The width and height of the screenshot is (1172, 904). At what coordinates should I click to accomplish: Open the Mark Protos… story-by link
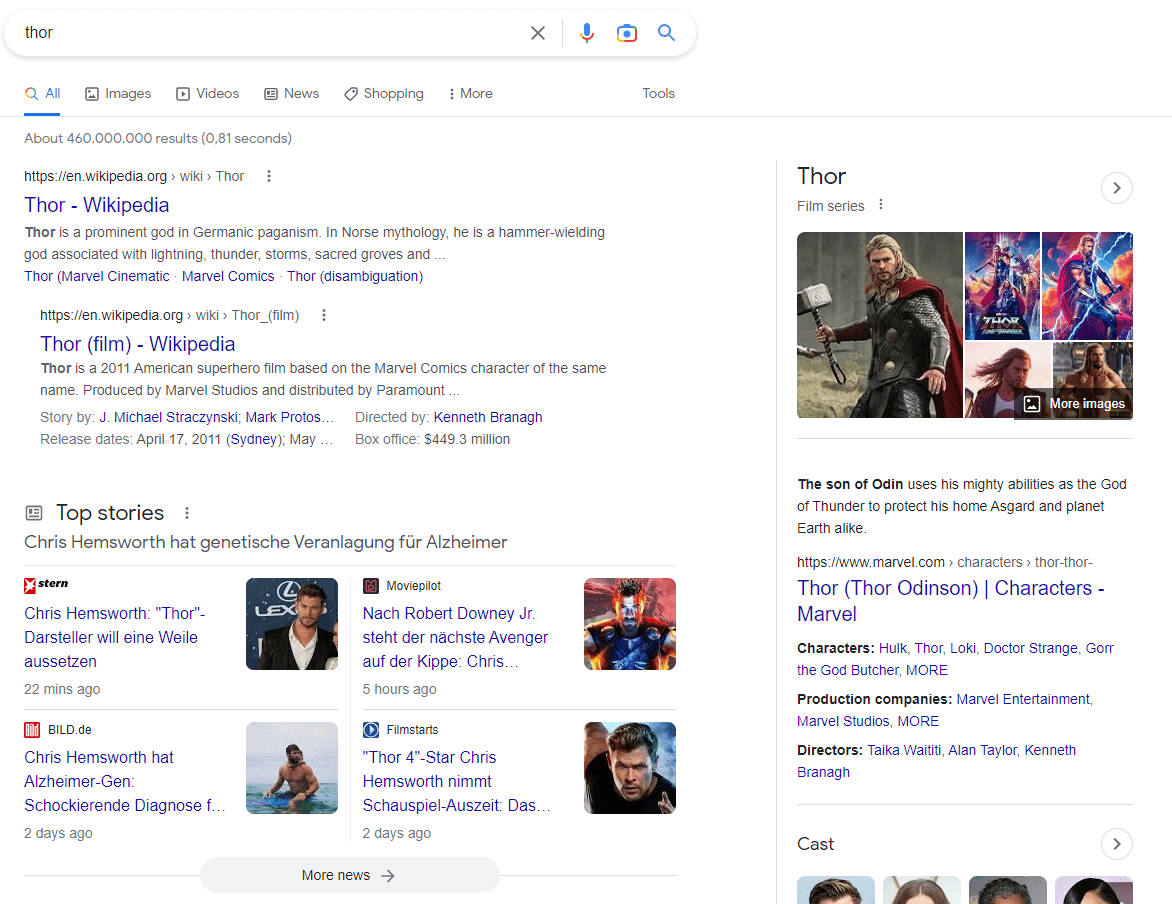290,417
